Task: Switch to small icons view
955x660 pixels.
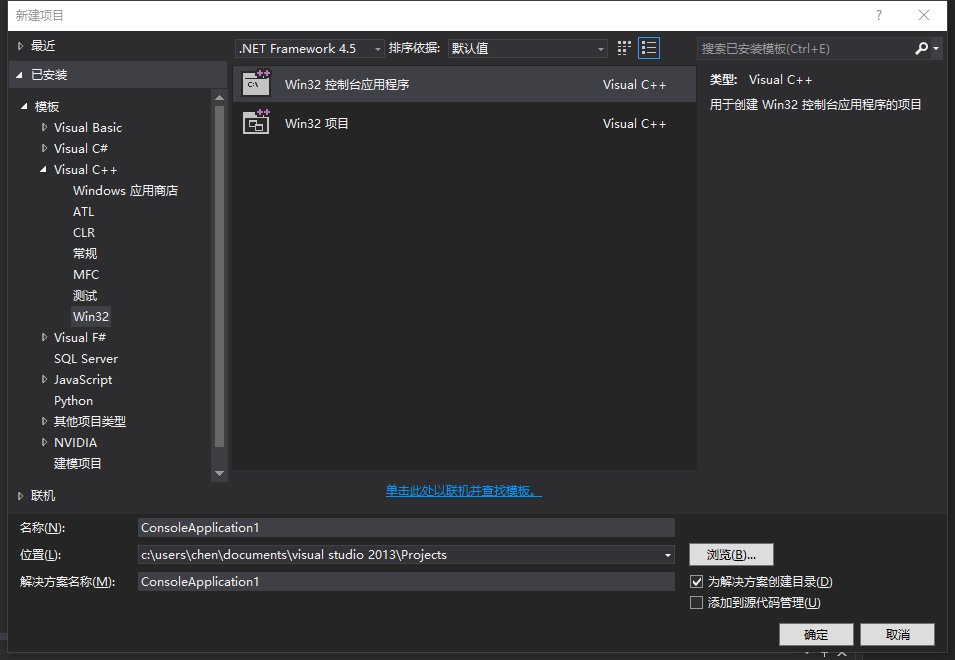Action: pyautogui.click(x=624, y=48)
